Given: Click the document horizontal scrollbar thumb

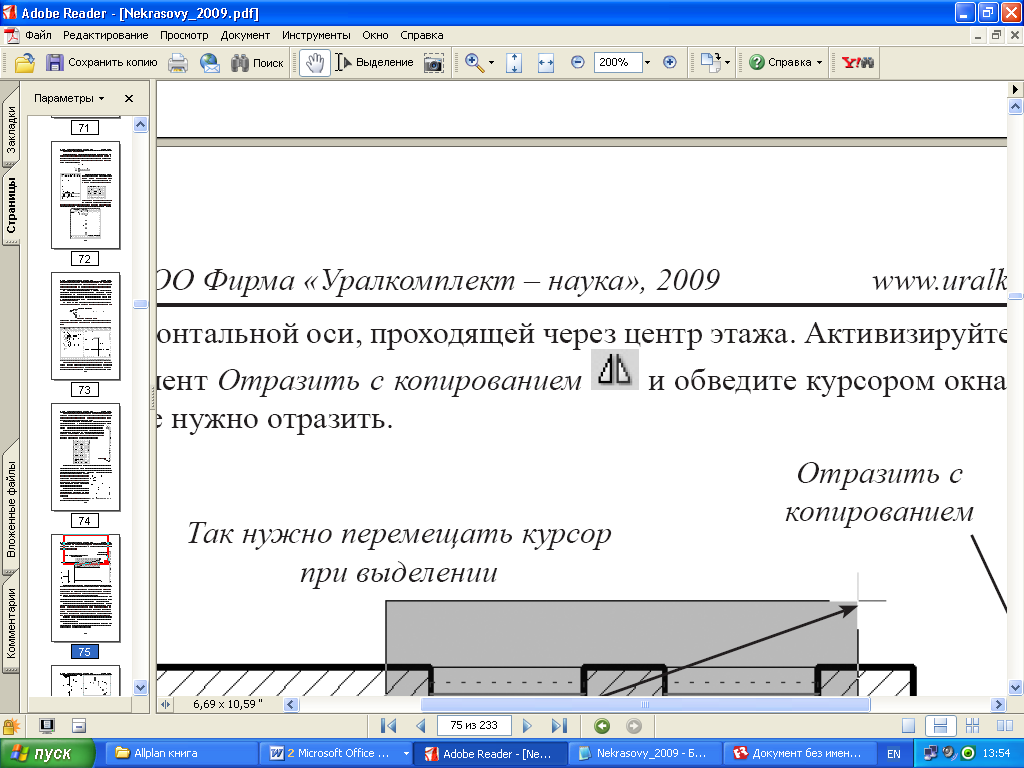Looking at the screenshot, I should (x=645, y=705).
